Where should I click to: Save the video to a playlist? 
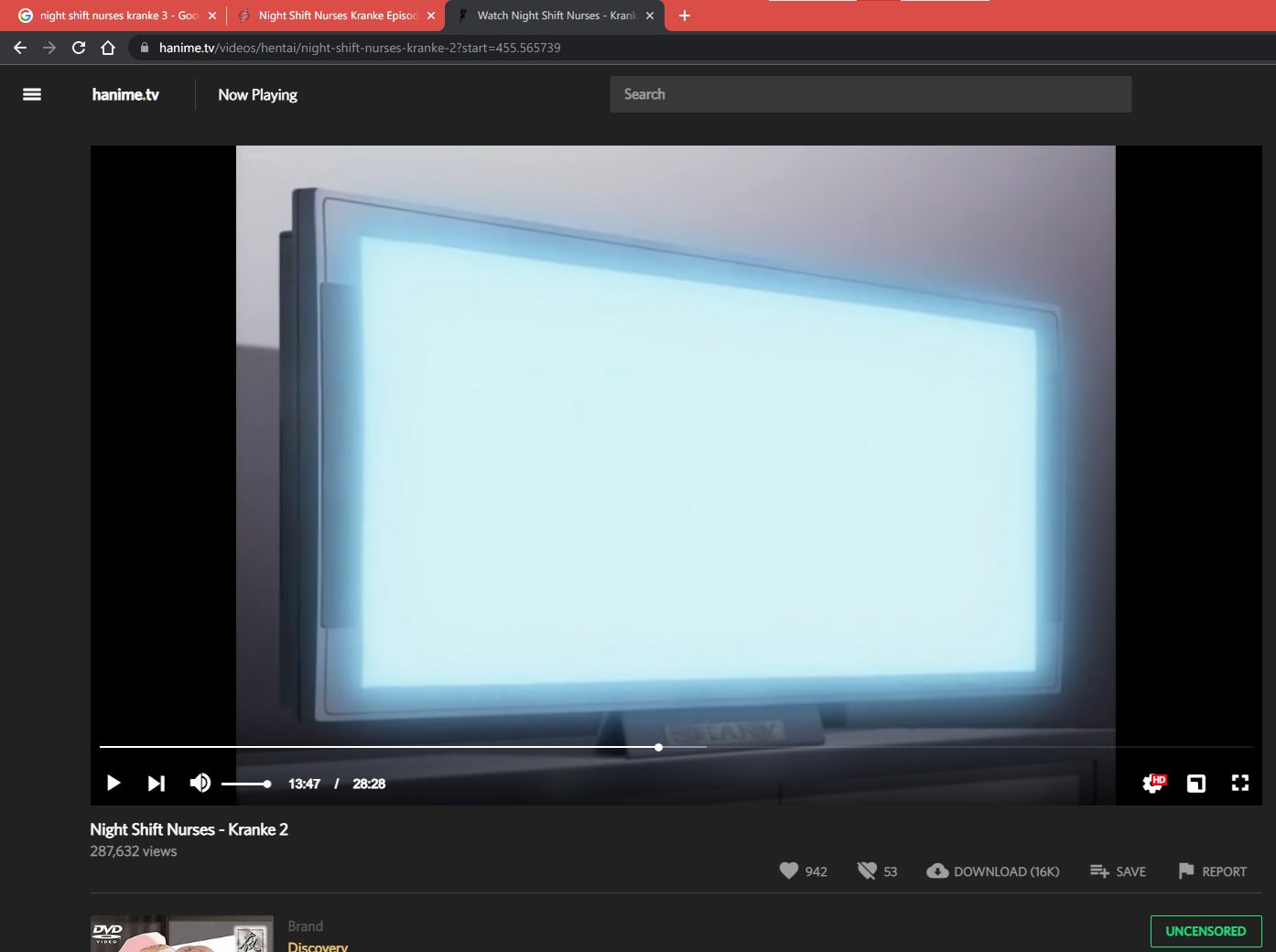click(1118, 871)
